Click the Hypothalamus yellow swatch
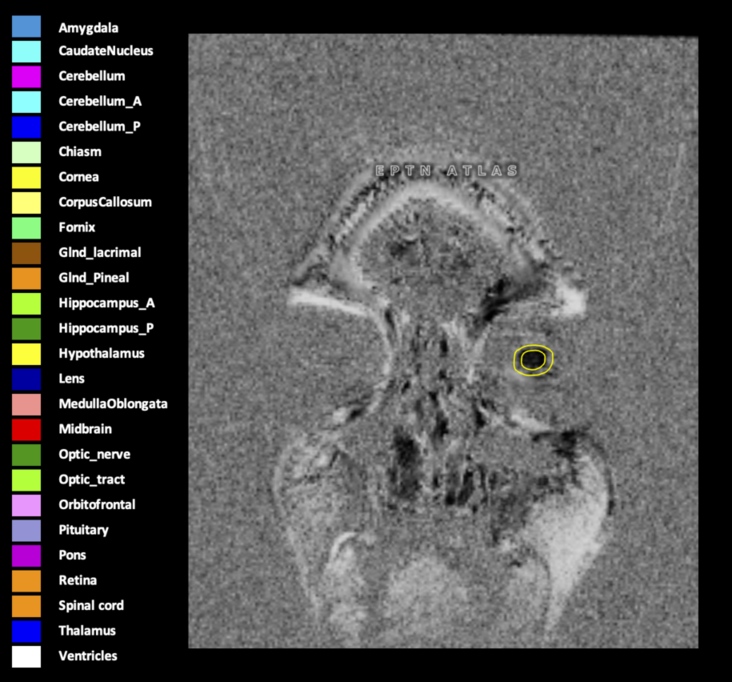 pos(26,354)
